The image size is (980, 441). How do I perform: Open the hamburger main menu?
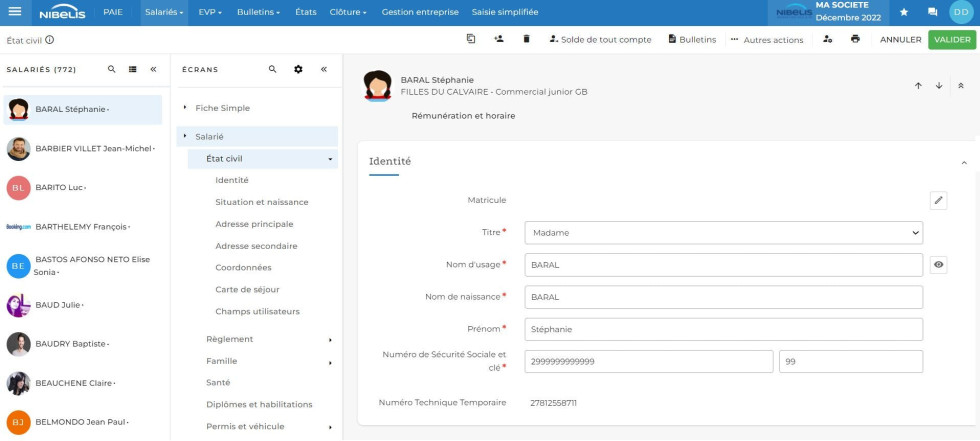click(x=14, y=12)
